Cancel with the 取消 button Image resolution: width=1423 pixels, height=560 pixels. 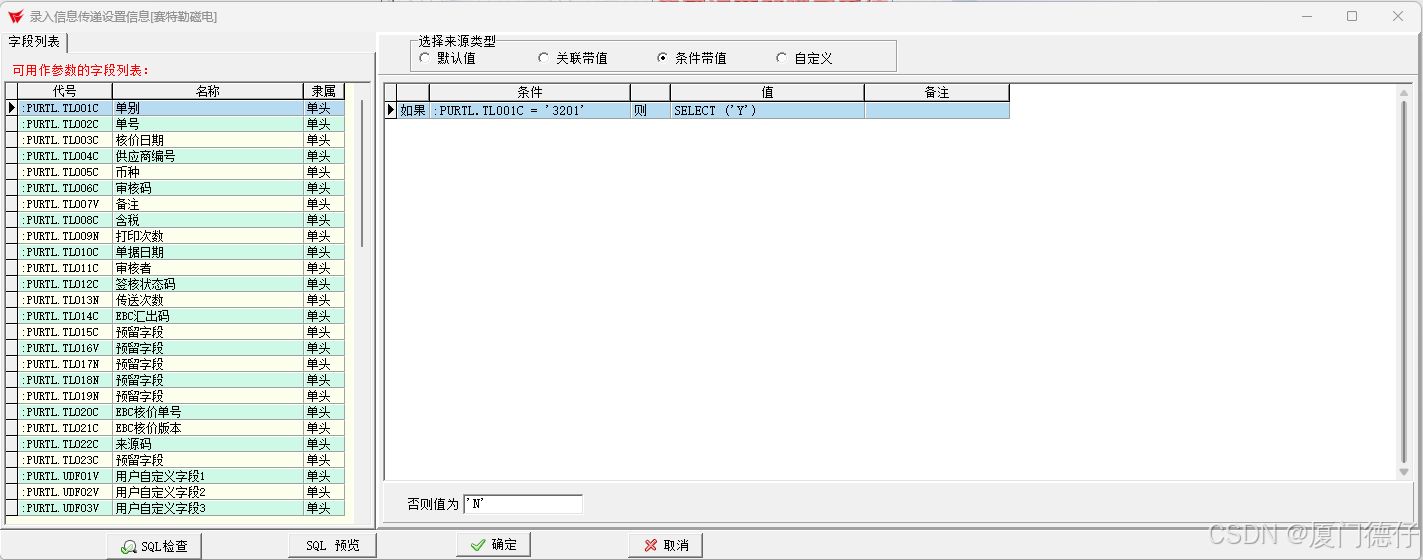[x=665, y=545]
